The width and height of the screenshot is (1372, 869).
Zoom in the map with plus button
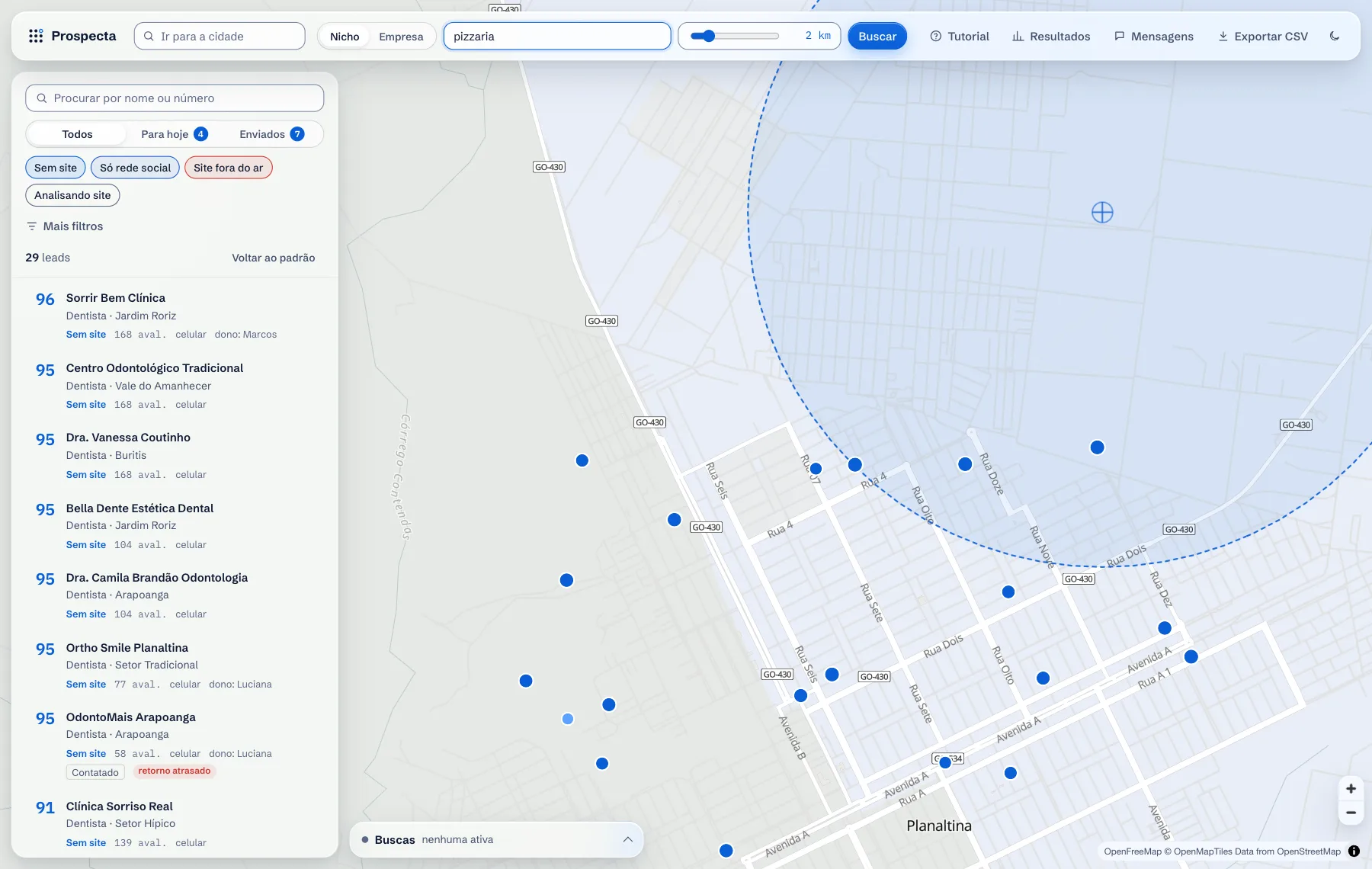(x=1351, y=789)
